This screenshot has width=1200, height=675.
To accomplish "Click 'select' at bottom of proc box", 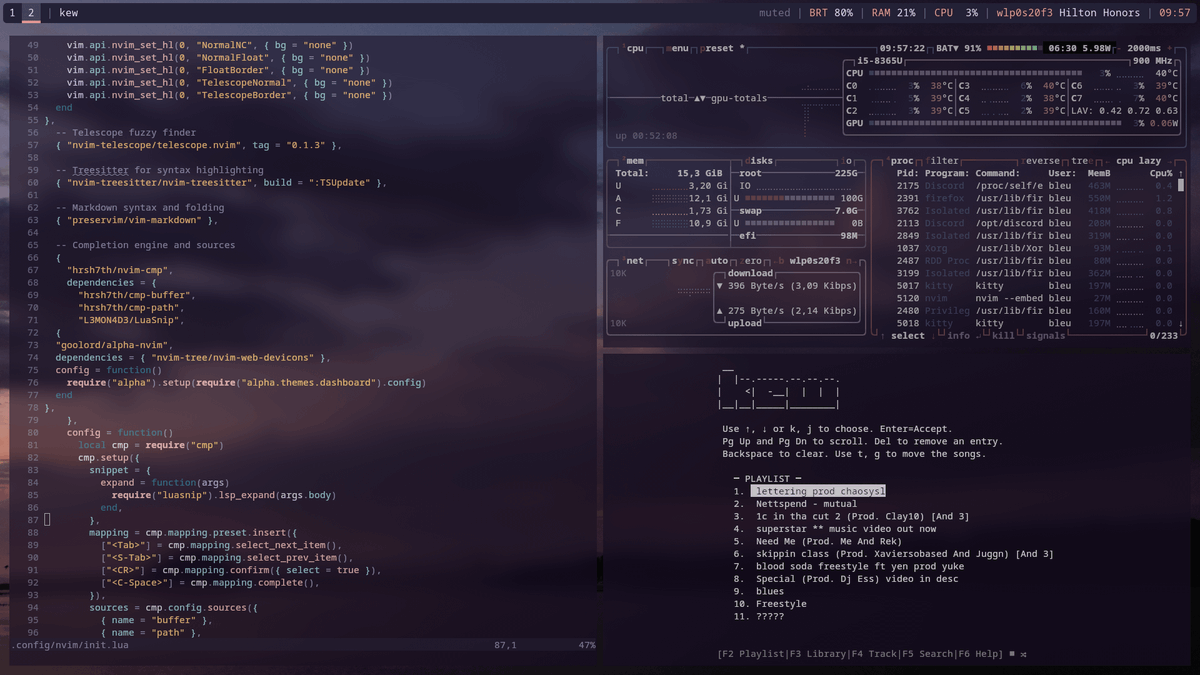I will [908, 336].
